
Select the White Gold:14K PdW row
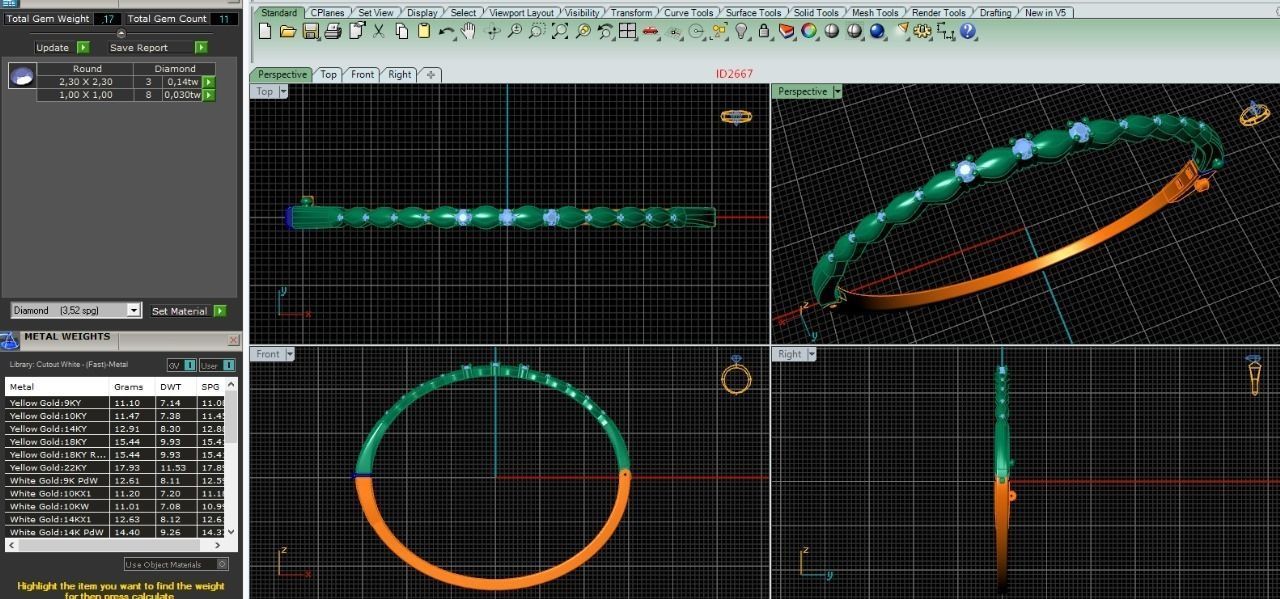click(116, 533)
